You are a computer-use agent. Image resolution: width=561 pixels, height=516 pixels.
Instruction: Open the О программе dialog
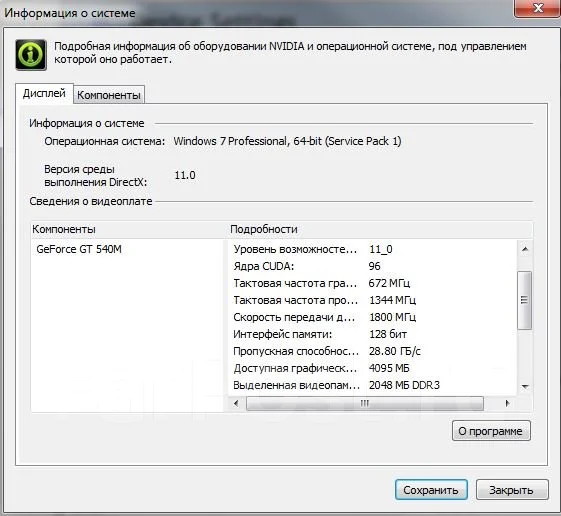coord(491,431)
